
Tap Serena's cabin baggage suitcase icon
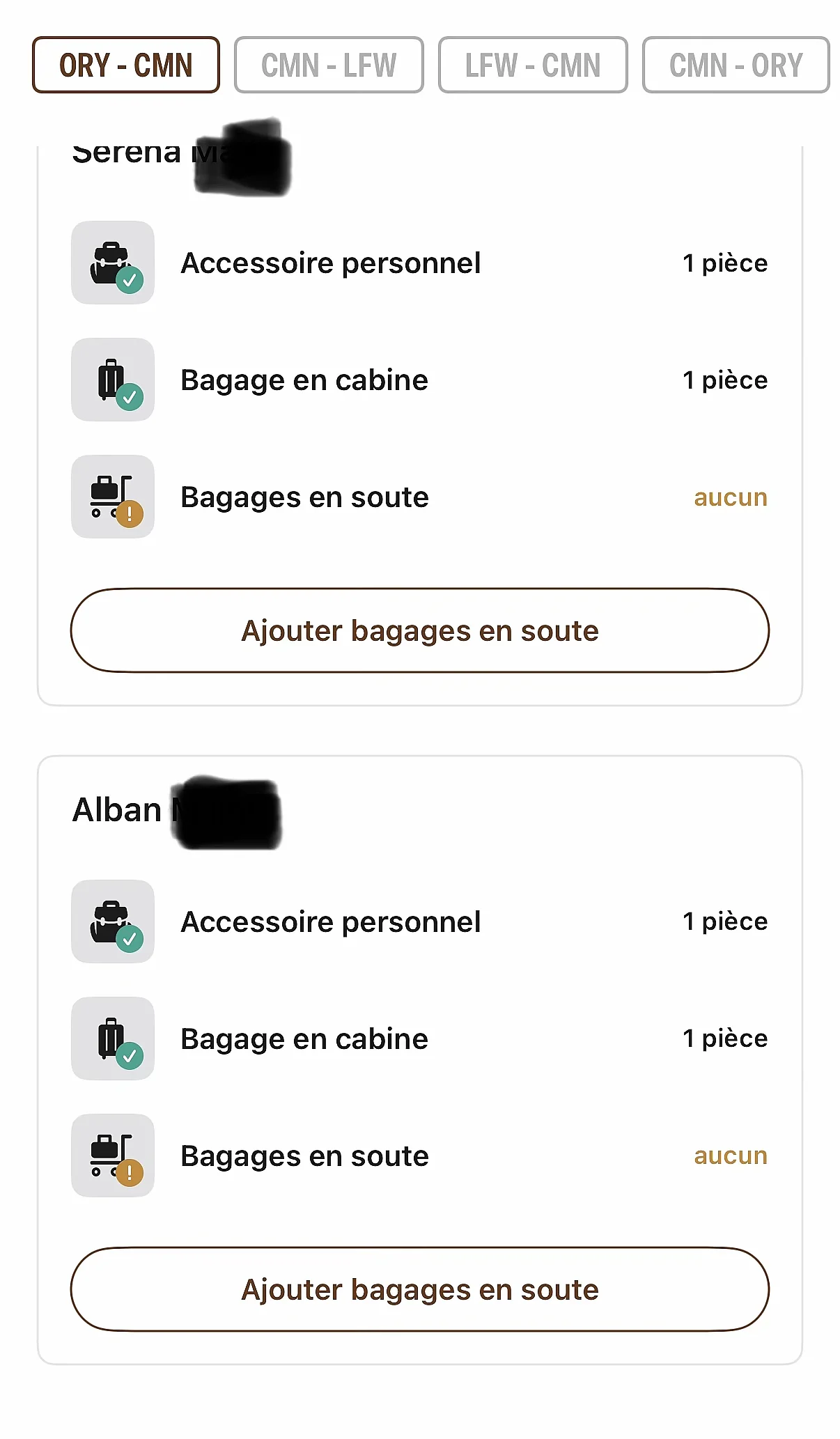113,380
